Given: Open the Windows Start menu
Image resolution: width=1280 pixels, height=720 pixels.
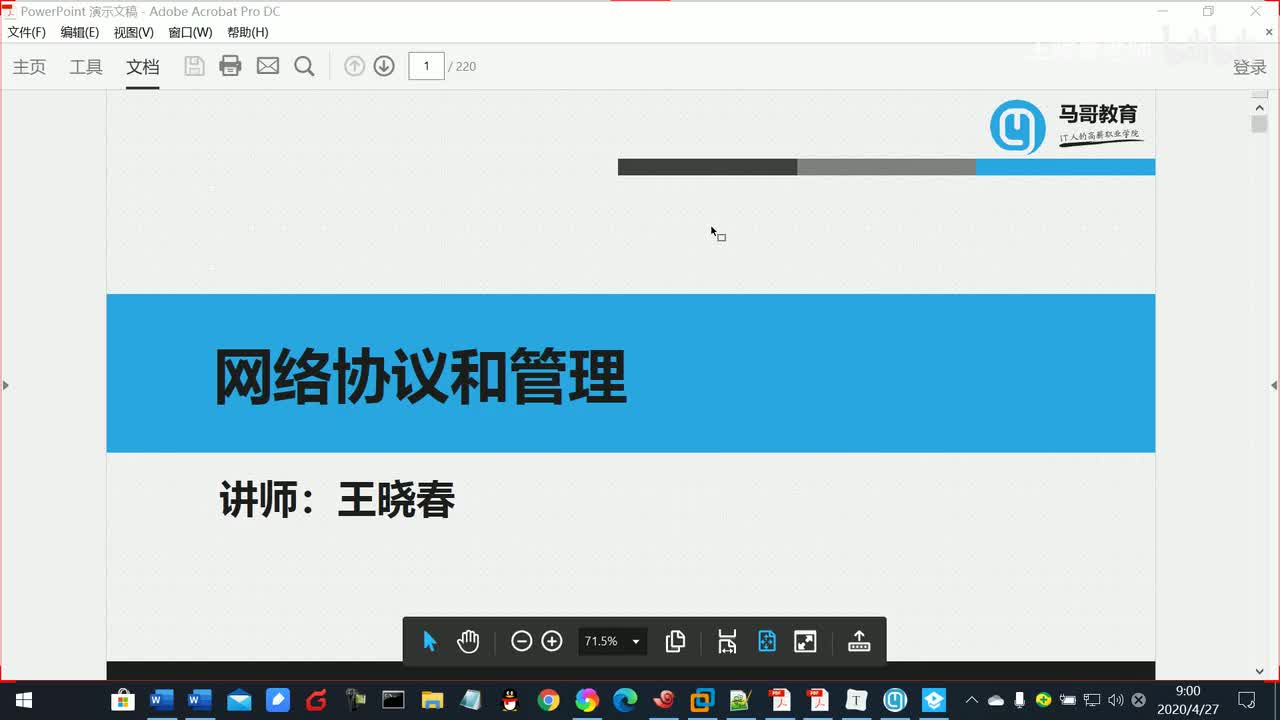Looking at the screenshot, I should pyautogui.click(x=23, y=700).
